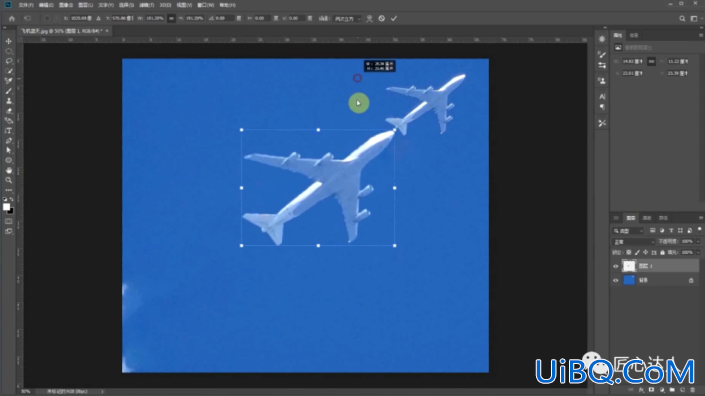Commit the transform with the checkmark button
The image size is (705, 396).
[394, 18]
